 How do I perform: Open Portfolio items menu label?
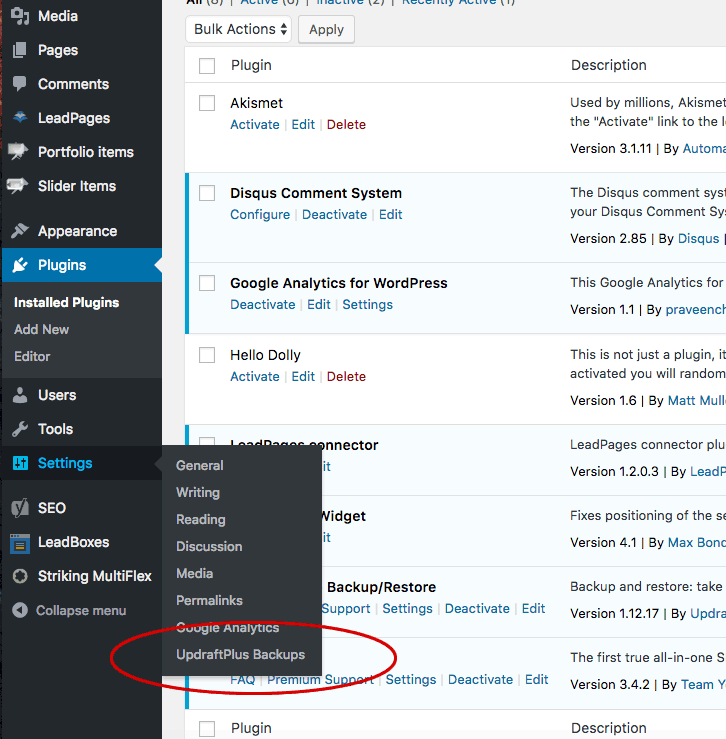point(86,152)
